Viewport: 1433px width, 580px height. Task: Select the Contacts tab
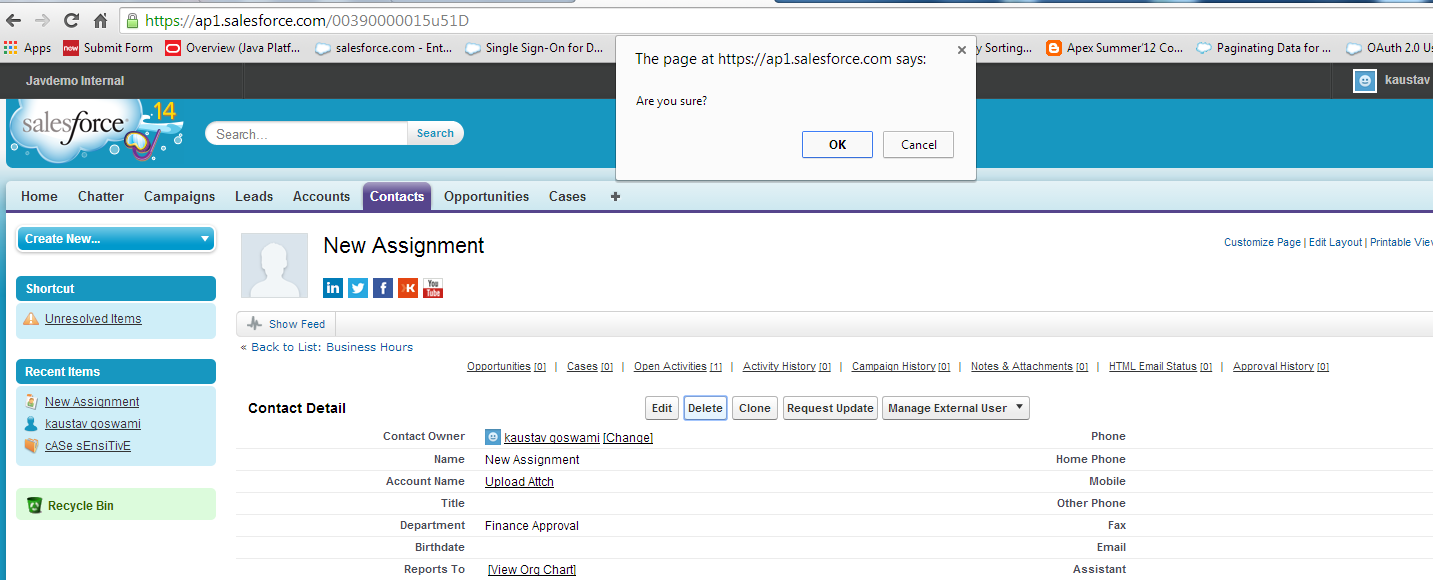coord(397,196)
